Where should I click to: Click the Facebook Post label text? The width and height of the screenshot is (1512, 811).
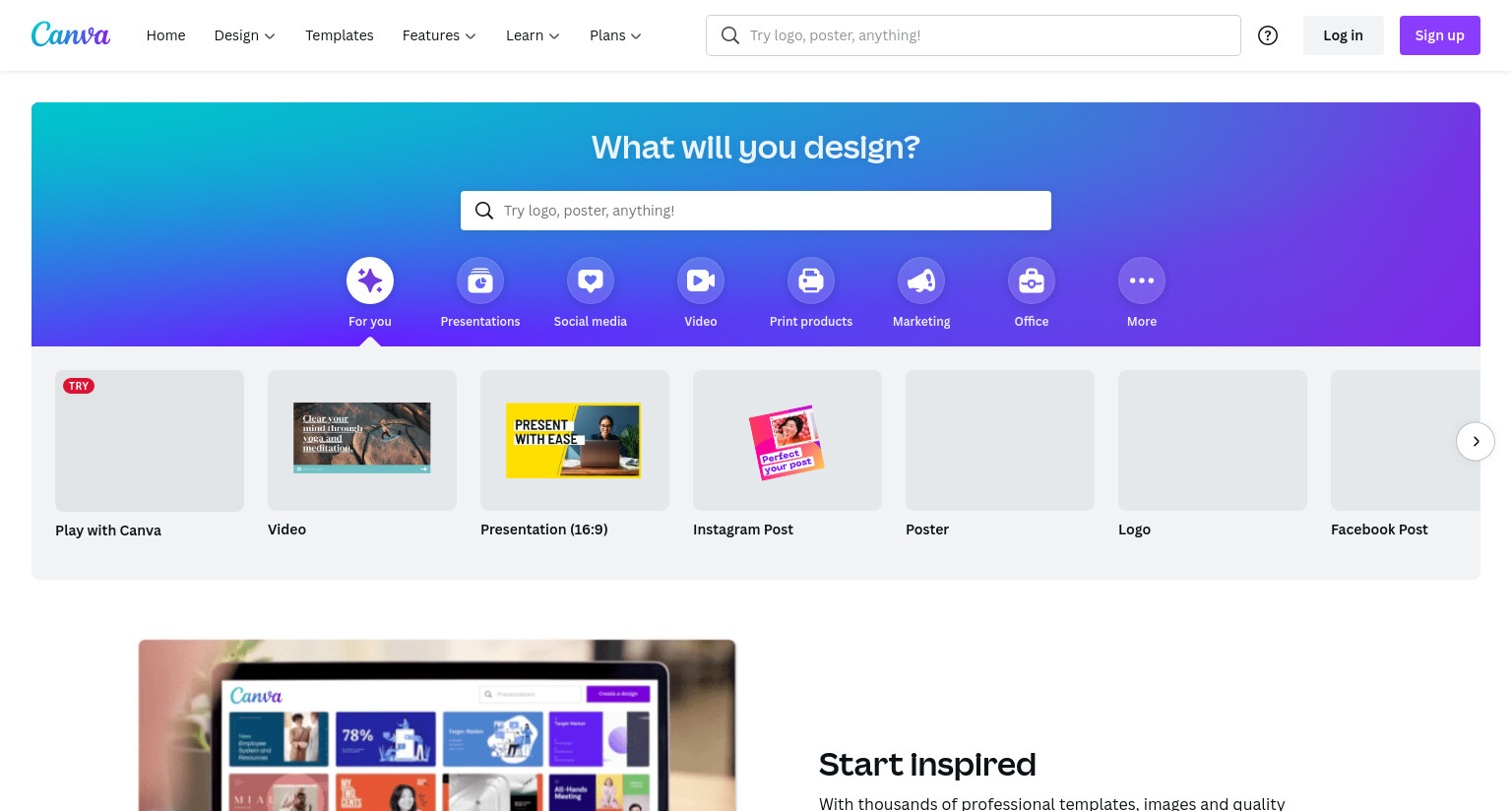click(1379, 530)
